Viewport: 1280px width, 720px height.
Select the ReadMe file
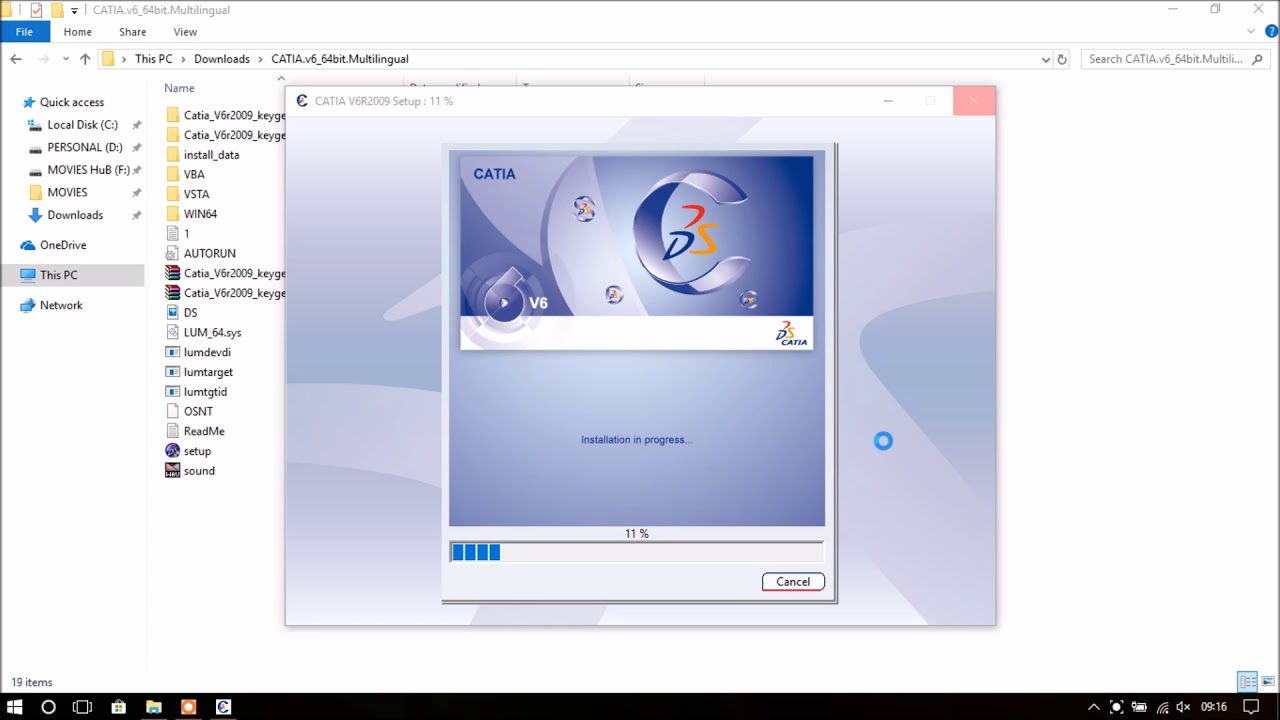204,431
